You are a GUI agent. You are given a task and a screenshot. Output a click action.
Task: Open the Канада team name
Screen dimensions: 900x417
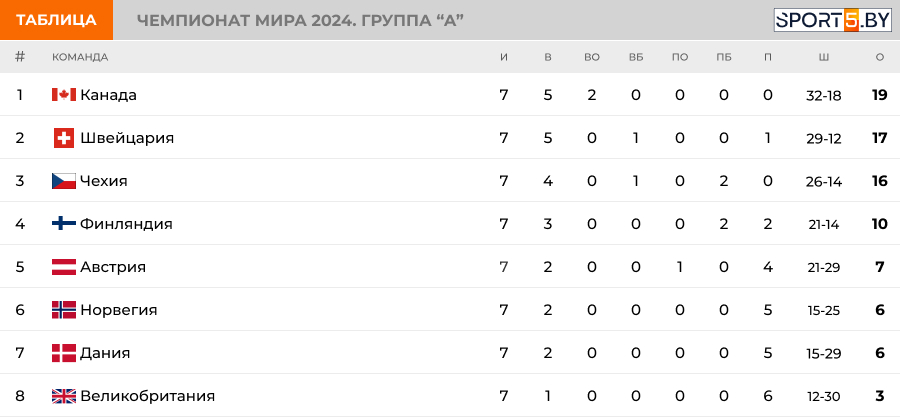coord(108,95)
